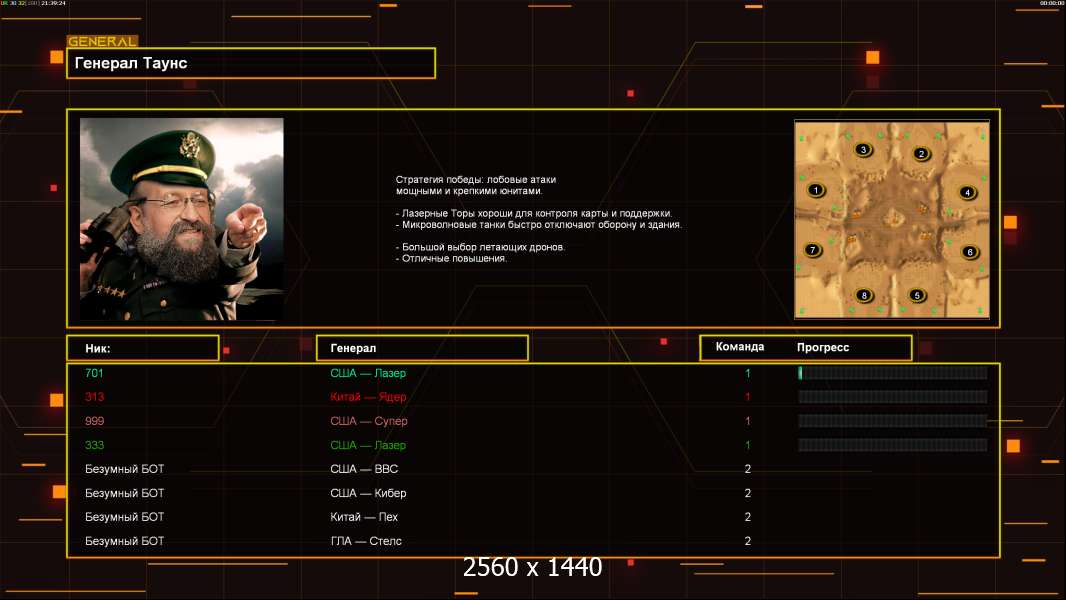Viewport: 1066px width, 600px height.
Task: Click the loading progress bar for player 701
Action: [x=892, y=373]
